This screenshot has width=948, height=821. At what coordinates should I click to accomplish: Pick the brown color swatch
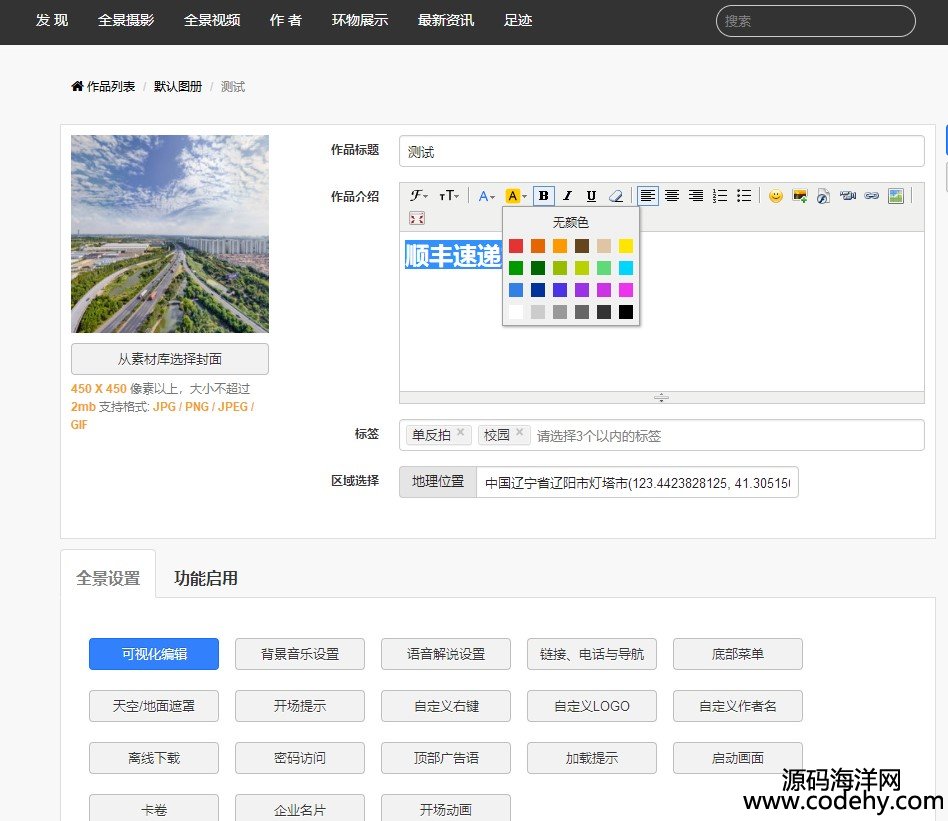click(582, 245)
